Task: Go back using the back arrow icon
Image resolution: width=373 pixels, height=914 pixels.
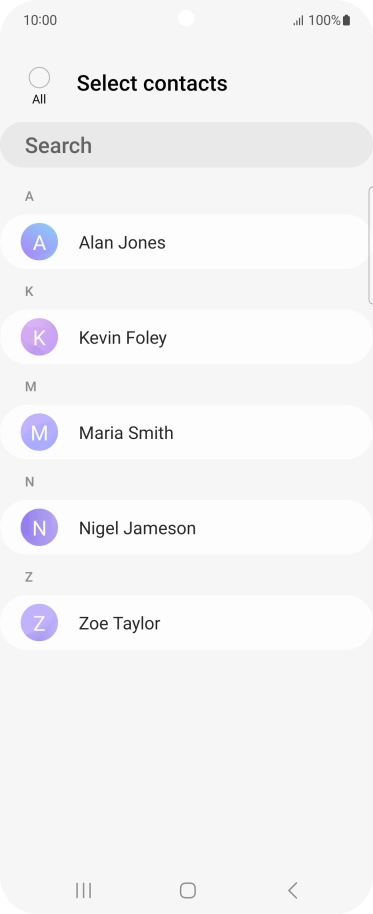Action: [x=293, y=890]
